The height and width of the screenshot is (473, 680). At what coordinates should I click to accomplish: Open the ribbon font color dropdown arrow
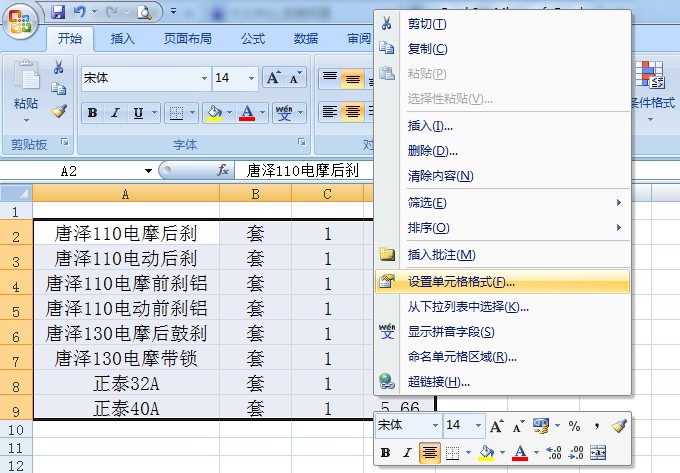tap(262, 114)
